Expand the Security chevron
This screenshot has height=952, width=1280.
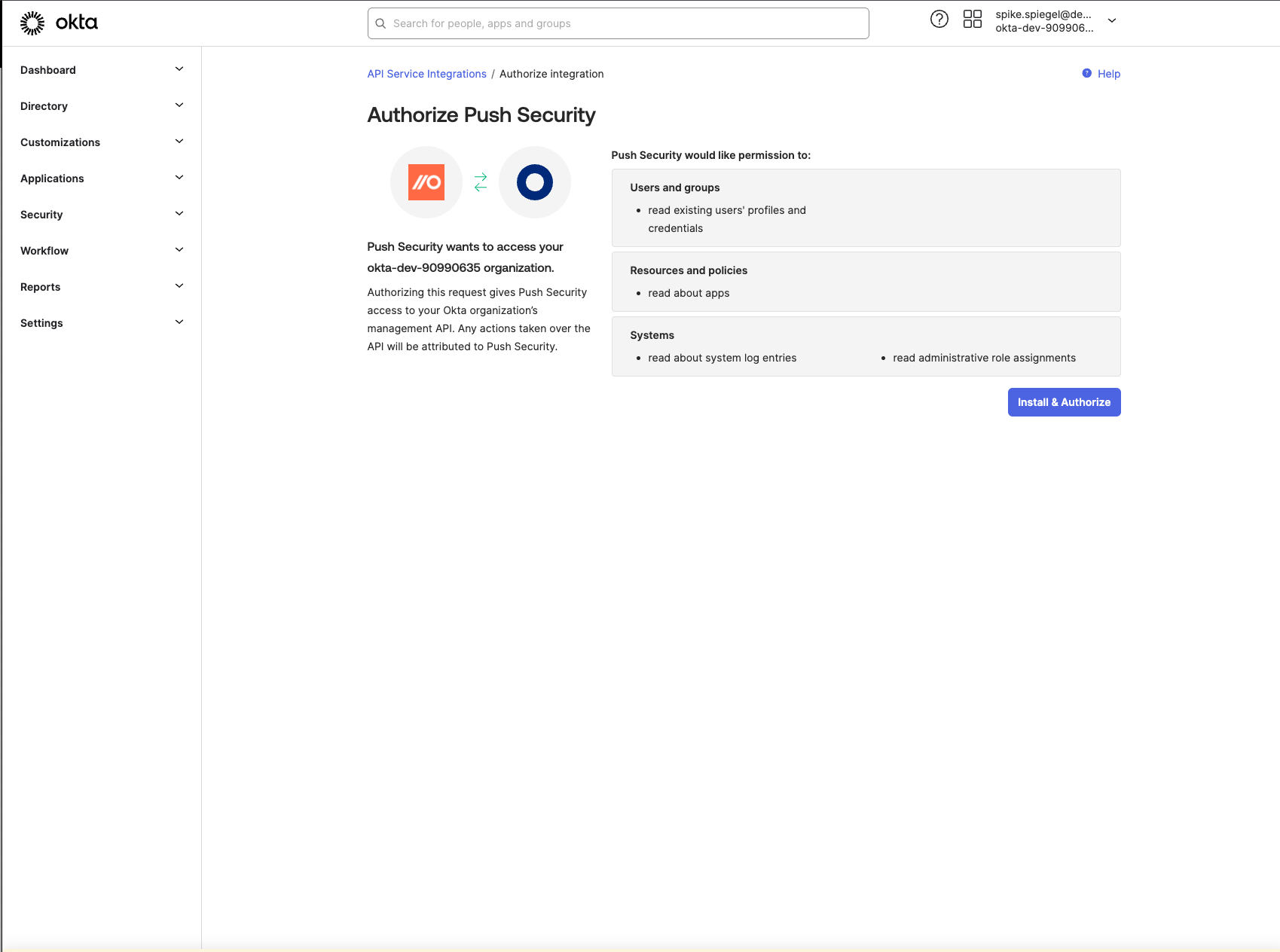tap(179, 214)
